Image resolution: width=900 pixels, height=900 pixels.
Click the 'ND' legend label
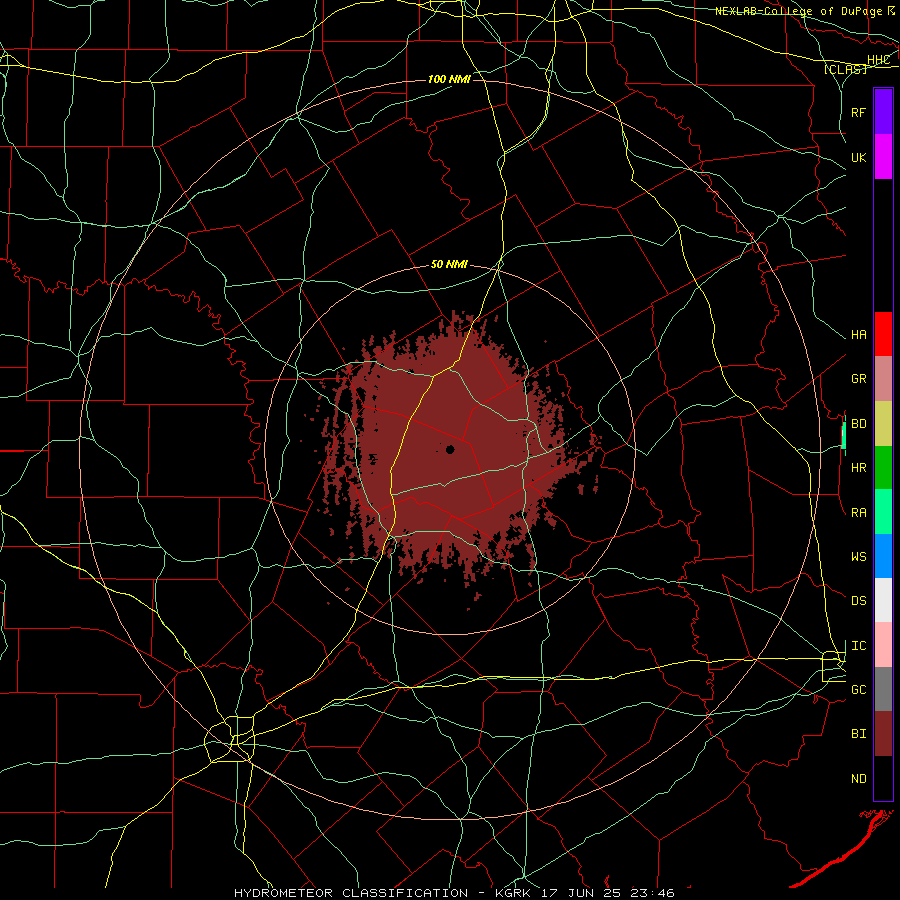[x=859, y=779]
